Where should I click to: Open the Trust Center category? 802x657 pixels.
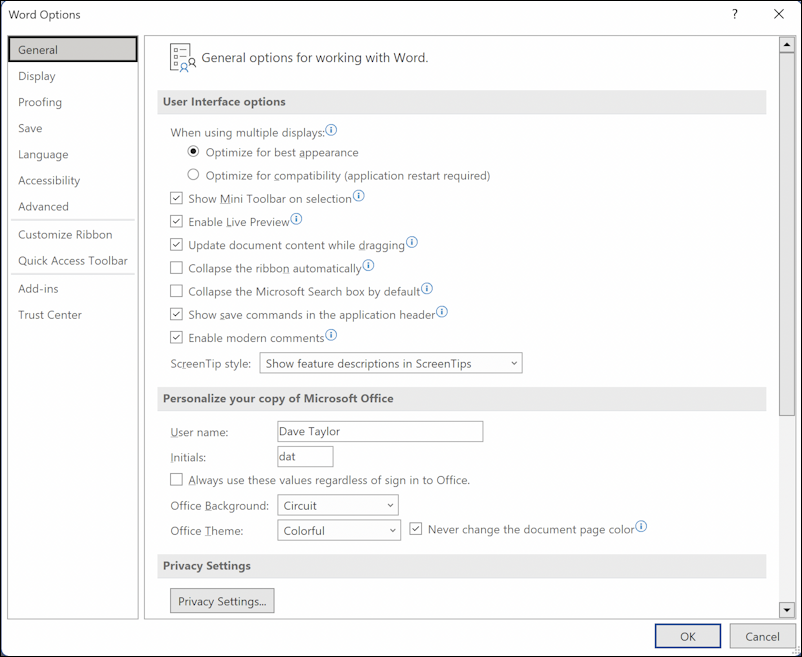[x=73, y=314]
